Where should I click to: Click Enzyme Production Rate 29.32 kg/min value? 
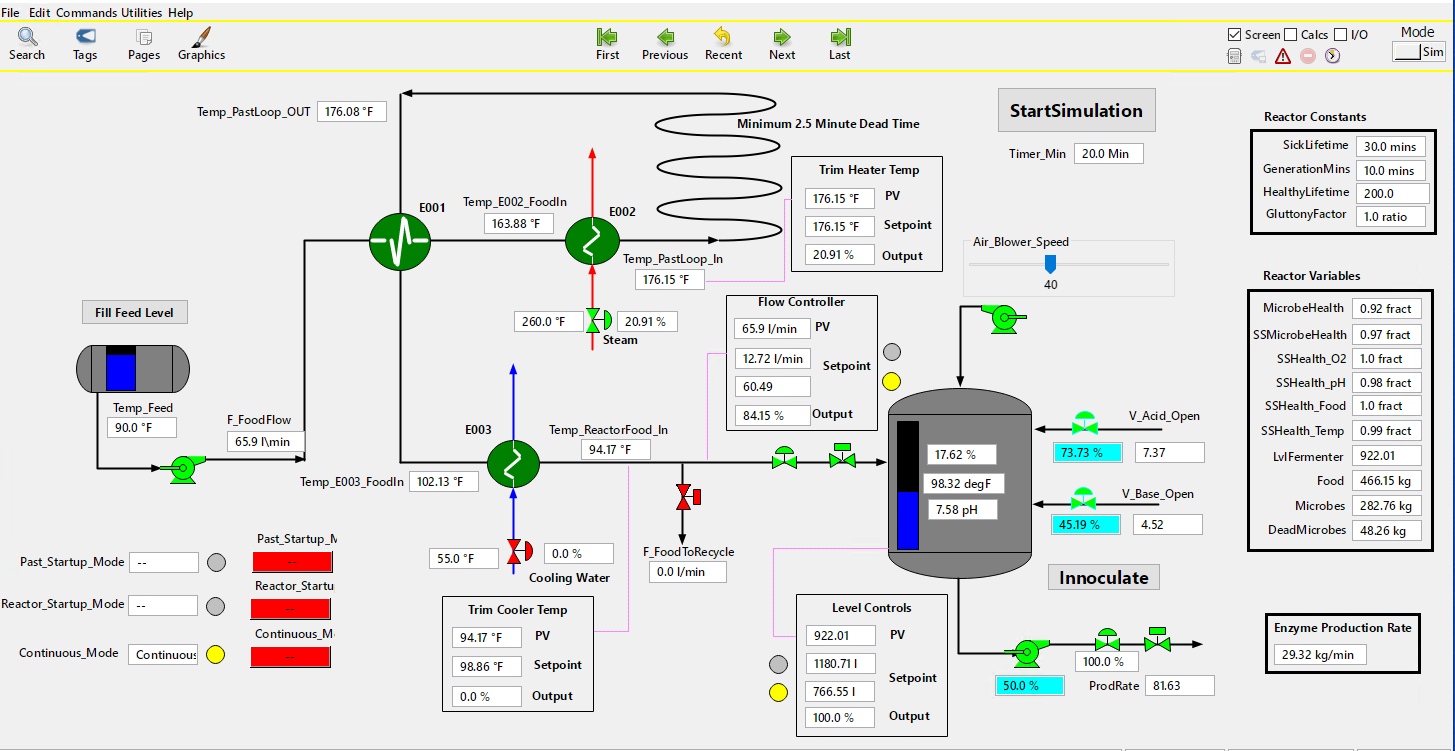tap(1319, 654)
